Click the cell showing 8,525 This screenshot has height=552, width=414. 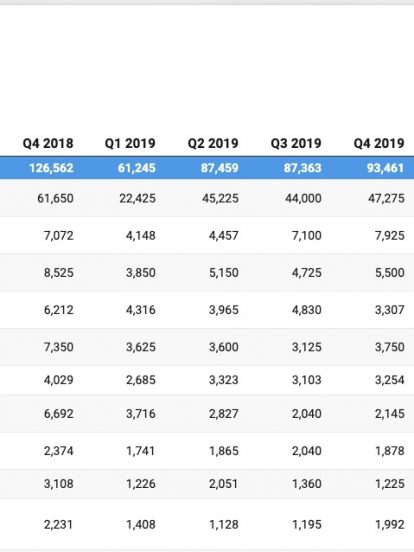click(x=59, y=272)
